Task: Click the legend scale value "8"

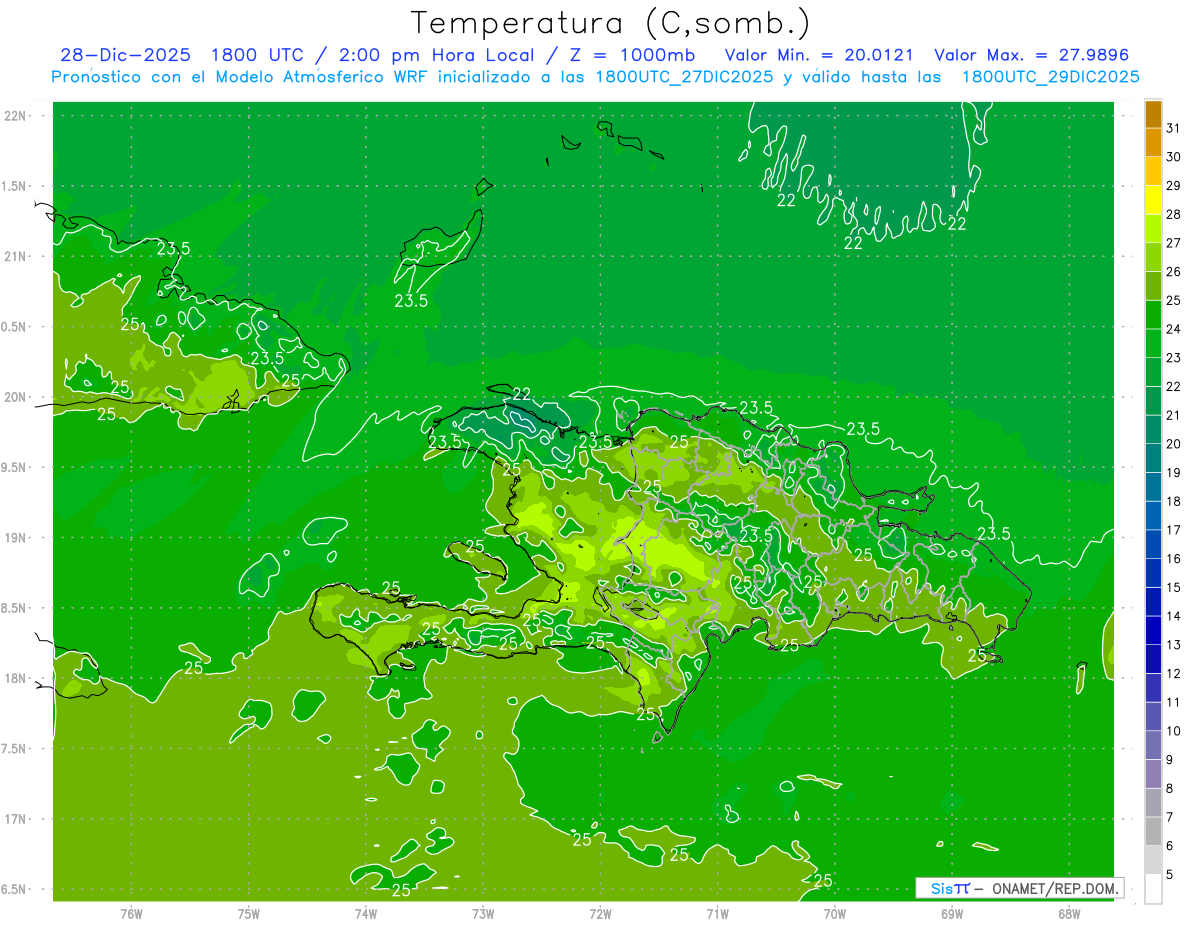Action: [1170, 788]
